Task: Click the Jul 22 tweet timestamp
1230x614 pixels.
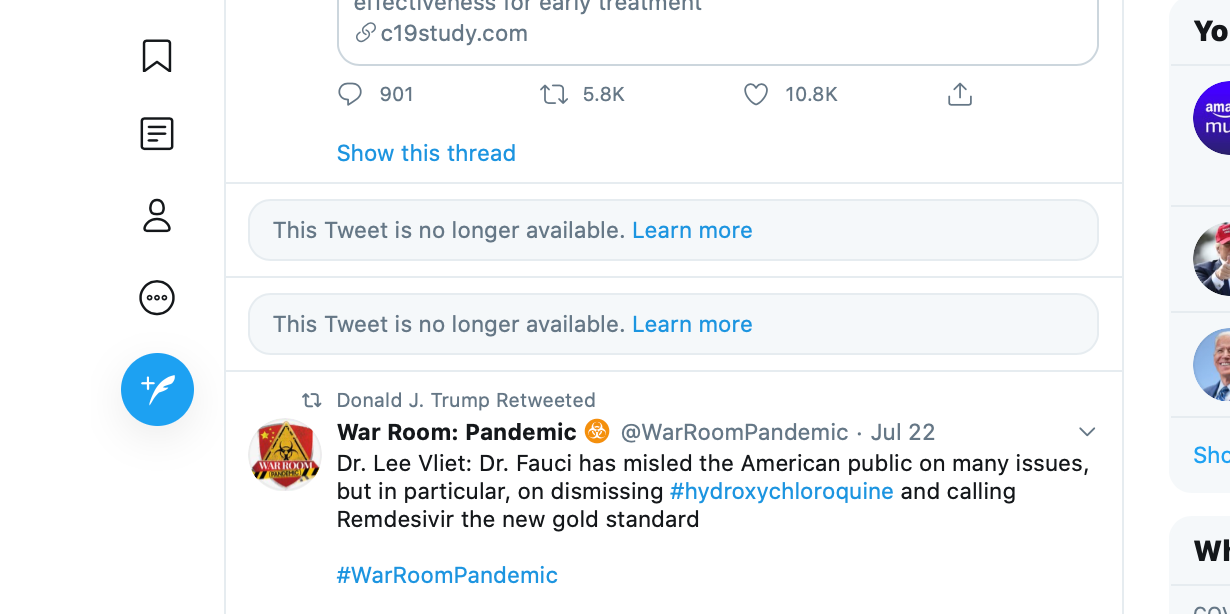Action: click(902, 432)
